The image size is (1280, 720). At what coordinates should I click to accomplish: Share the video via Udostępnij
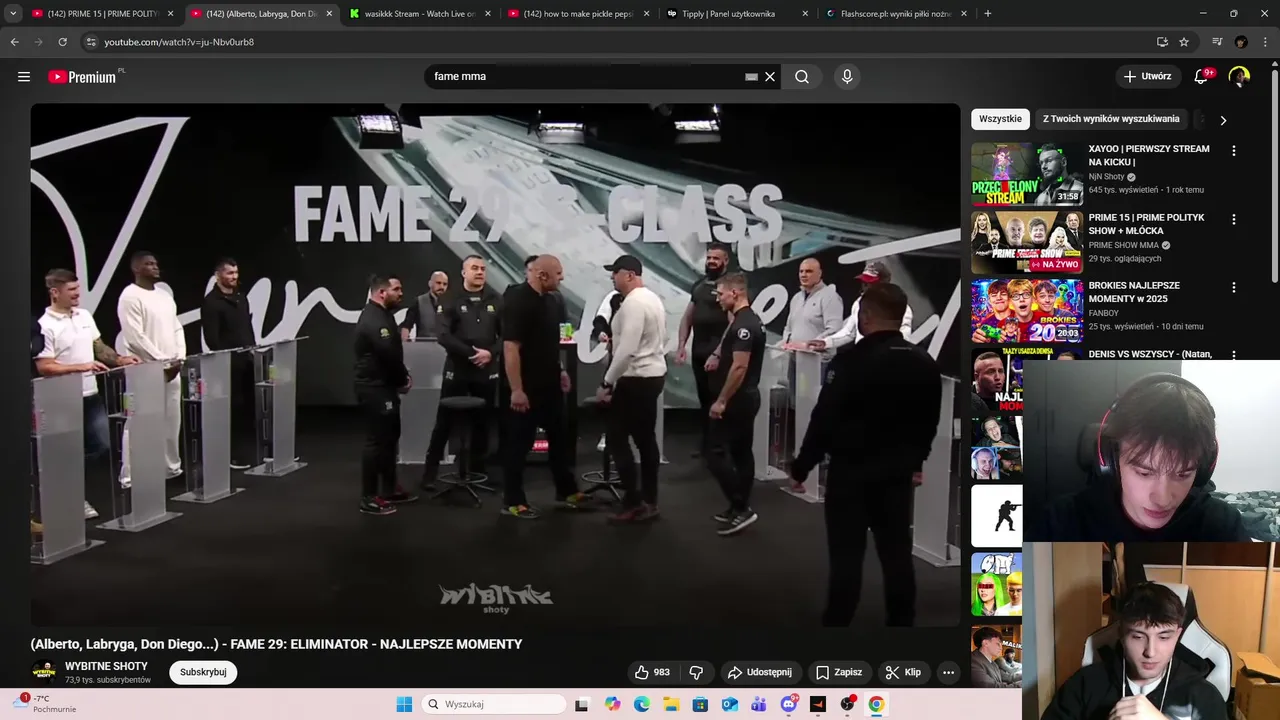759,672
